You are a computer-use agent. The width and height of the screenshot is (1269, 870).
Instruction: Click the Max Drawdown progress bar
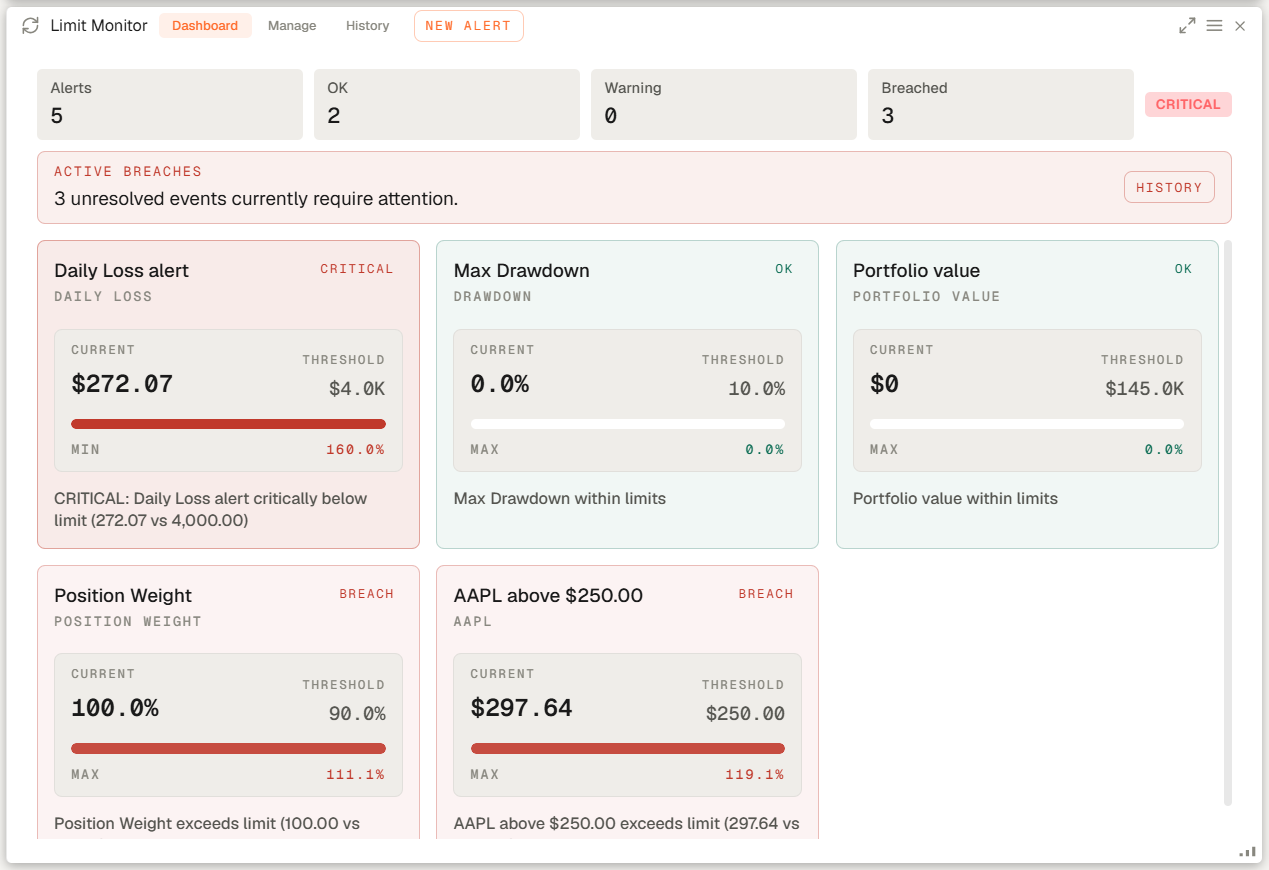pos(628,424)
